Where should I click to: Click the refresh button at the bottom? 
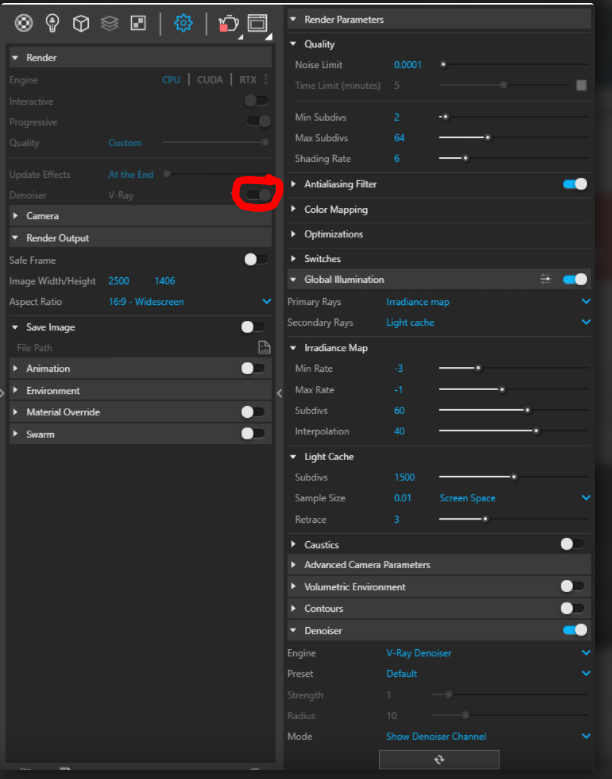(x=441, y=760)
